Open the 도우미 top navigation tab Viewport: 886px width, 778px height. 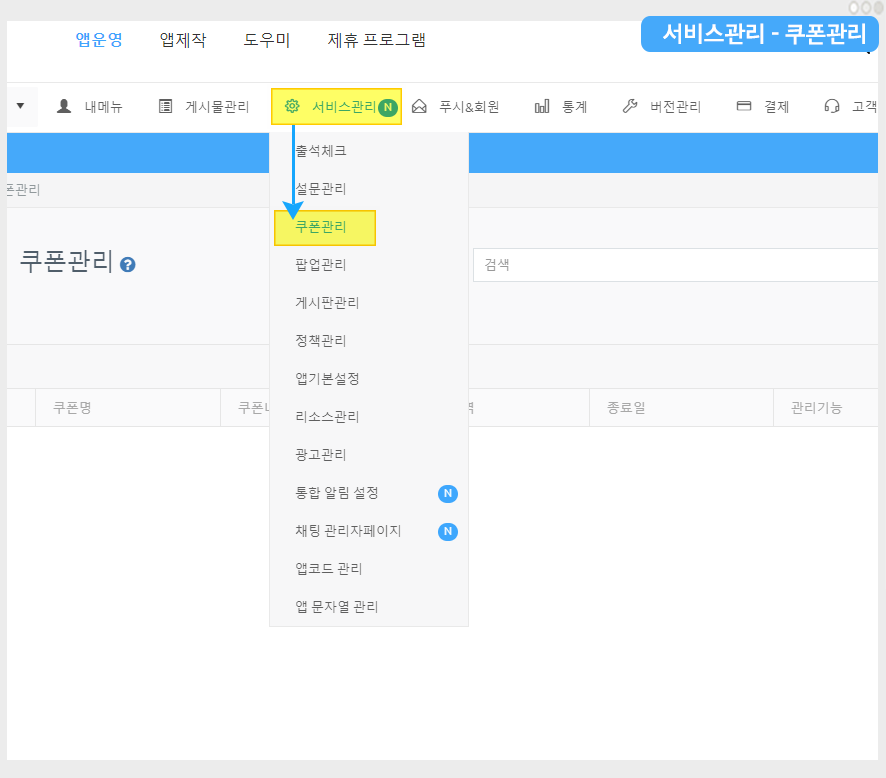coord(267,40)
